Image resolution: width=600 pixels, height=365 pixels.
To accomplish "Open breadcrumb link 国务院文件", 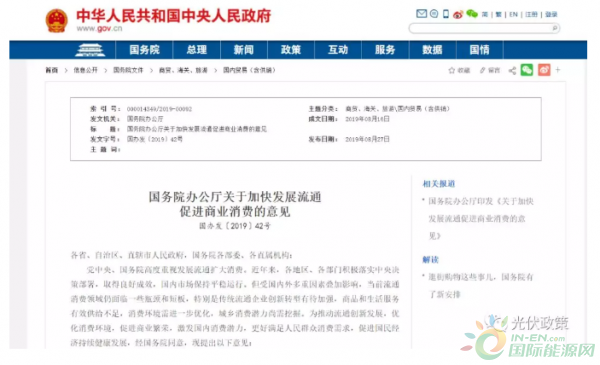I will 128,70.
